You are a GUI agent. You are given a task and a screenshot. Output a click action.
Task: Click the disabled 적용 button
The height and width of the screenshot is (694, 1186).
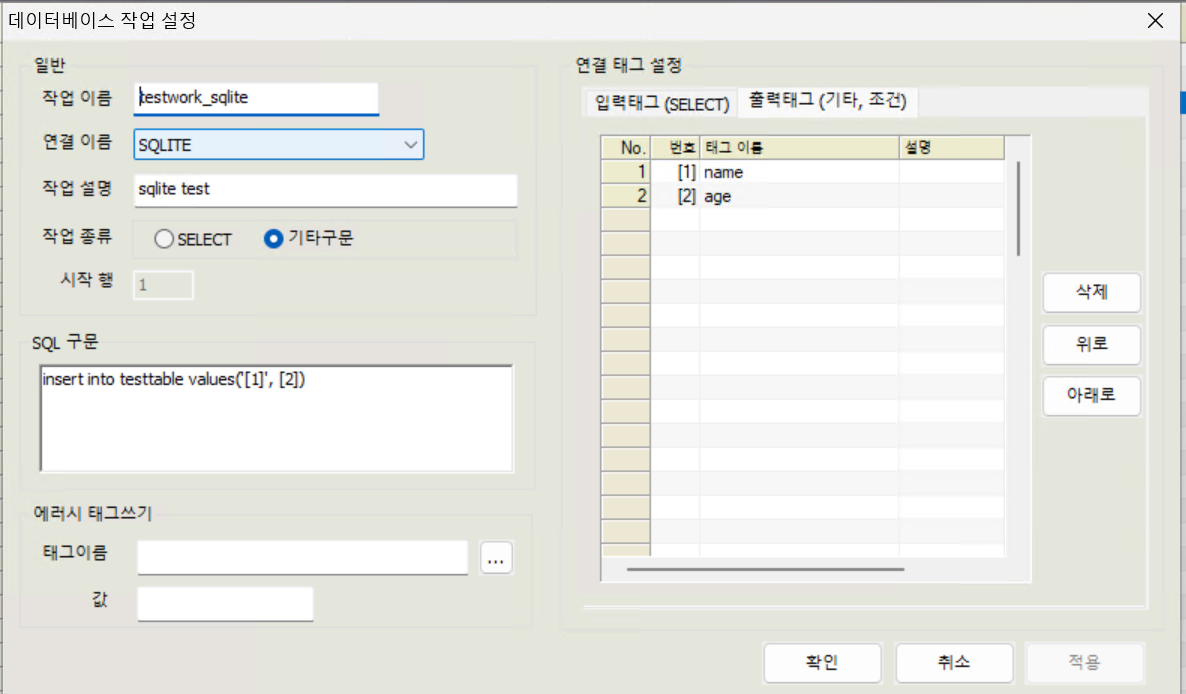1085,662
